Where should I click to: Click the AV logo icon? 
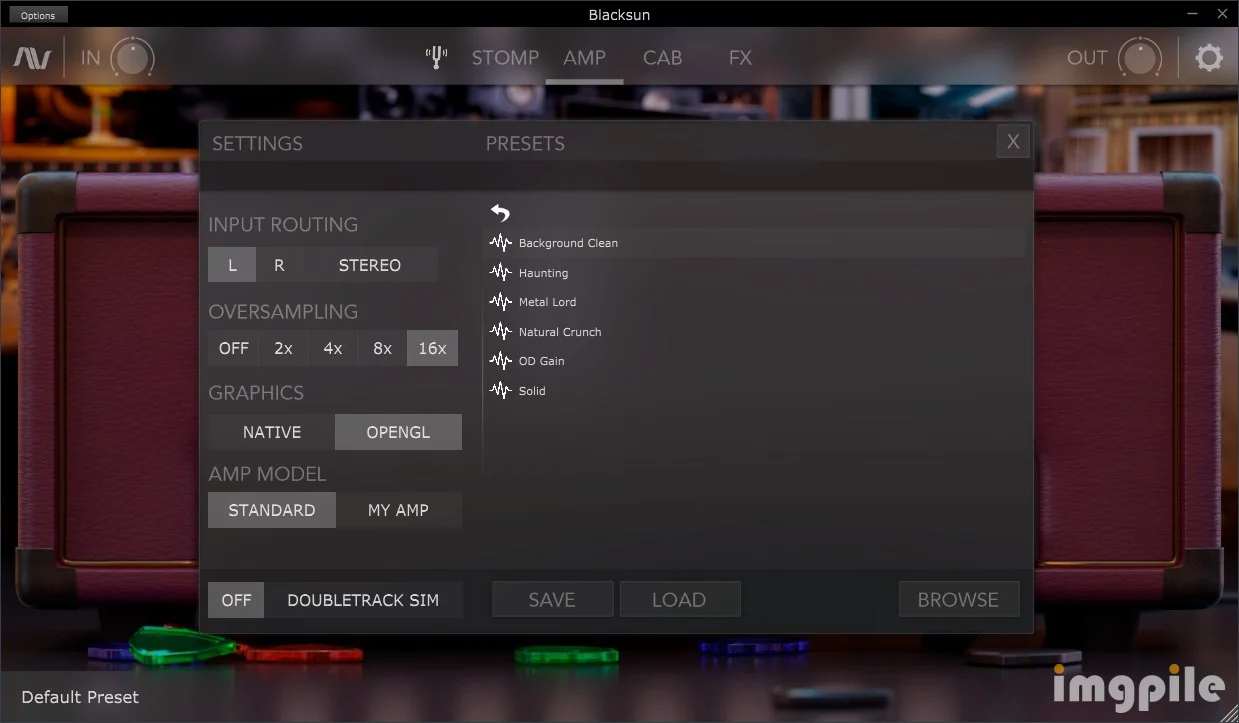tap(32, 58)
